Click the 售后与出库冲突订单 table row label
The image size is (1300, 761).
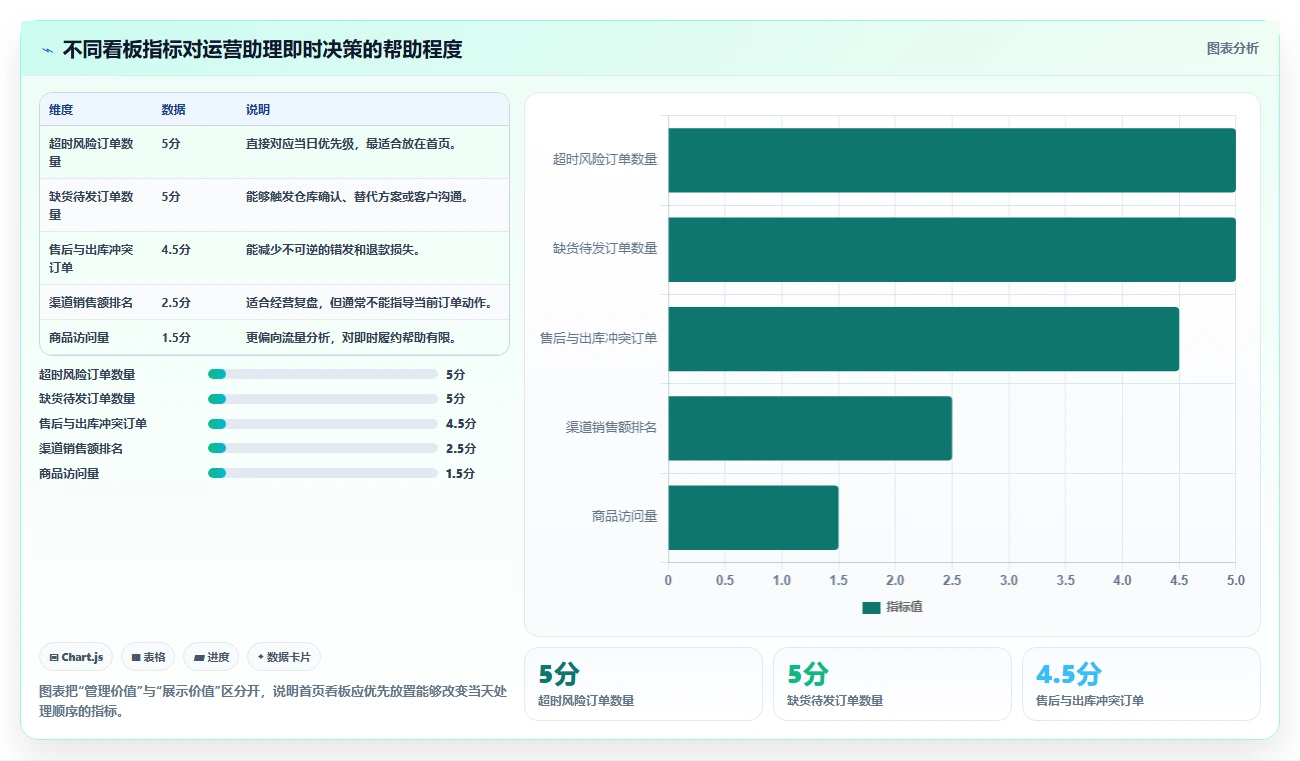pyautogui.click(x=92, y=258)
